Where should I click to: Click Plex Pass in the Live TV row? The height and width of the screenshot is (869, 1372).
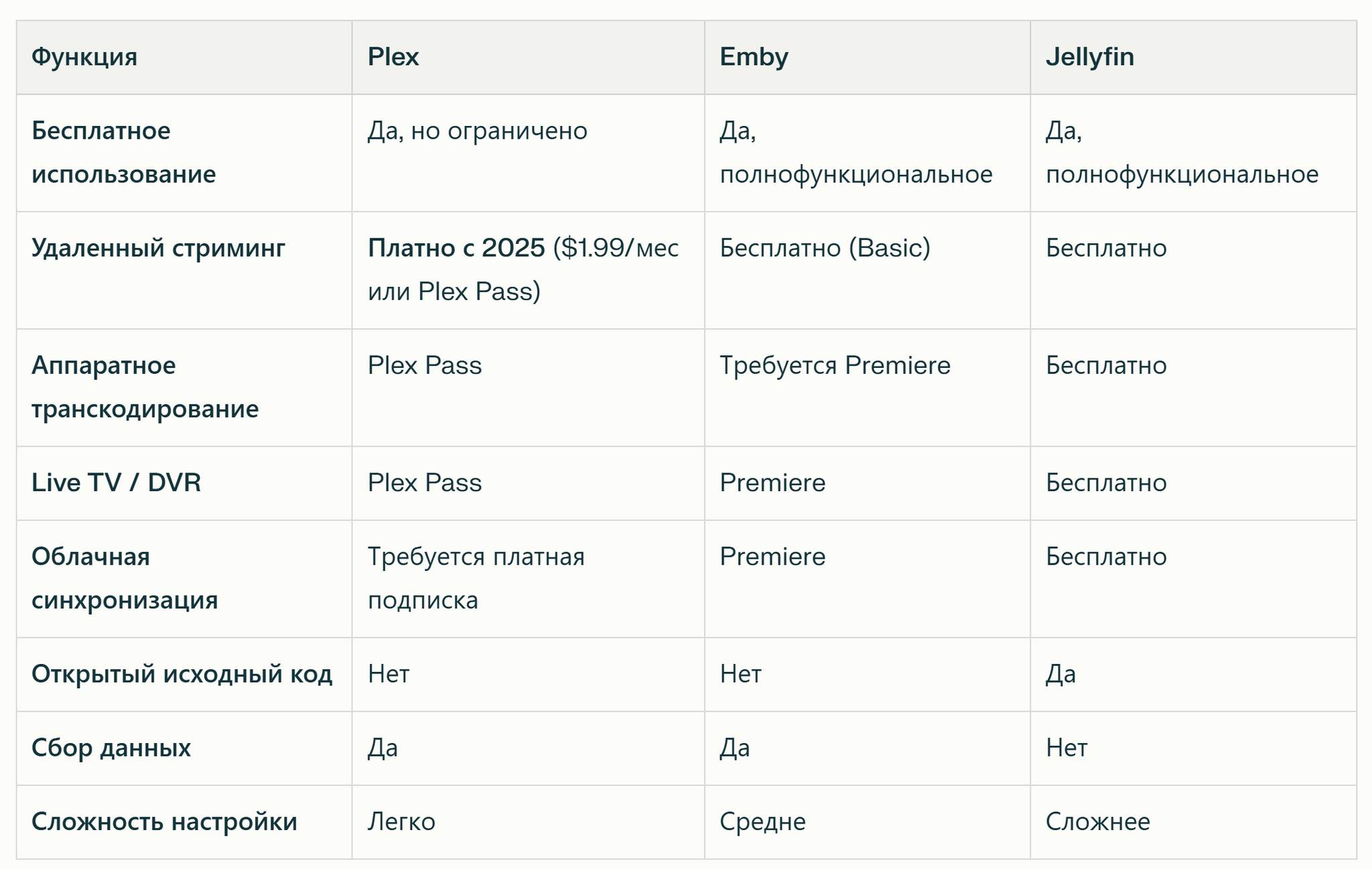(x=425, y=482)
